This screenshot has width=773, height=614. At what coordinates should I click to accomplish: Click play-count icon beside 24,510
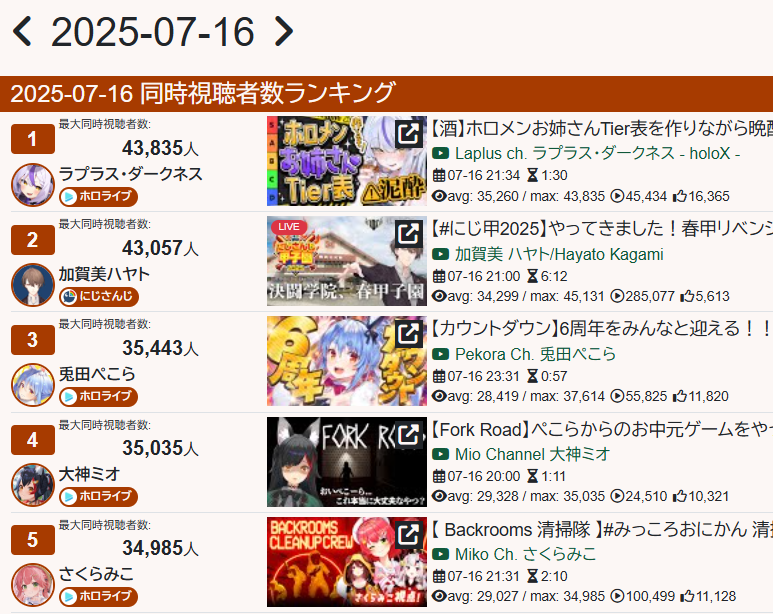pos(617,496)
